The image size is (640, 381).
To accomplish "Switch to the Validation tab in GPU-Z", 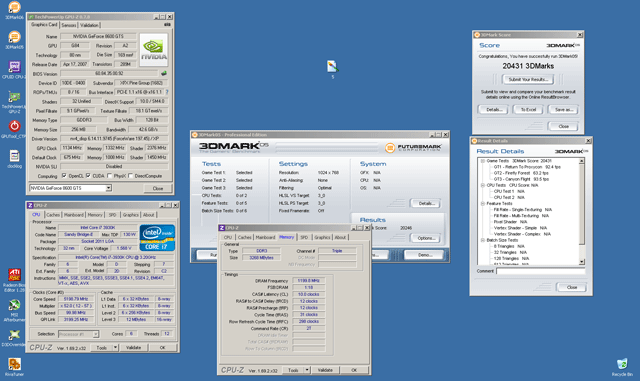I will coord(89,25).
